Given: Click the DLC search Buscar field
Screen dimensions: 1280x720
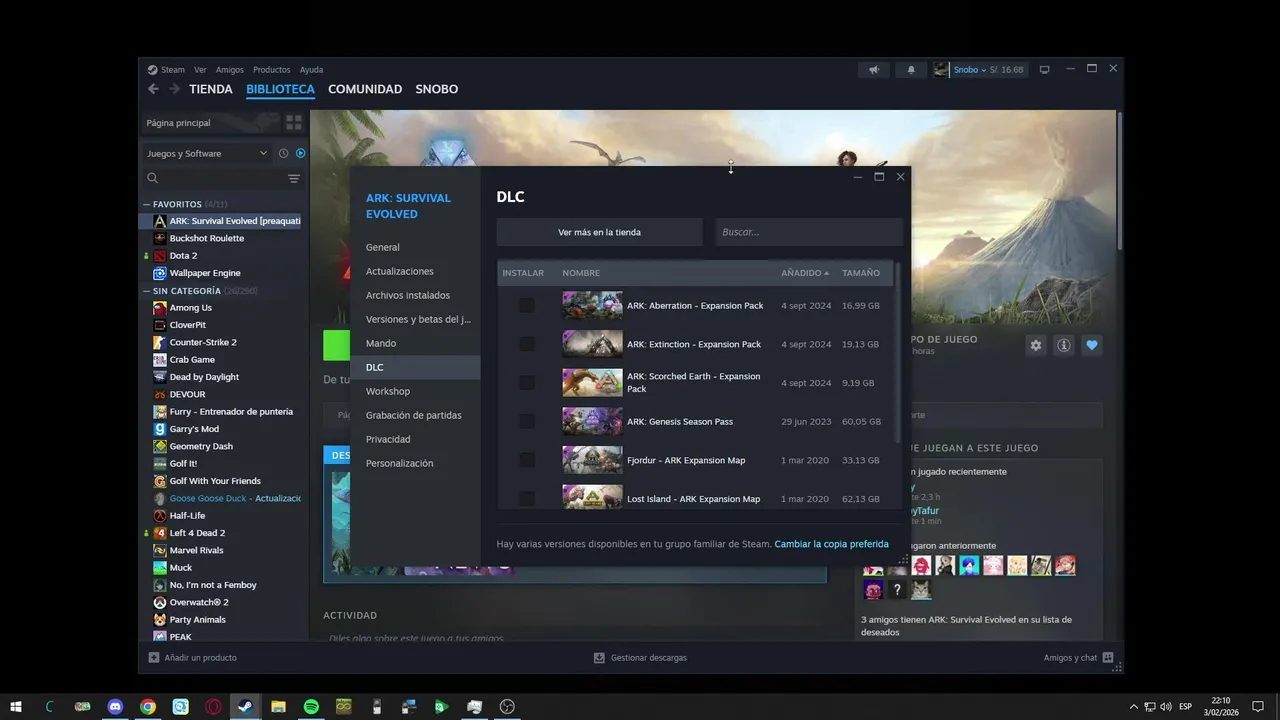Looking at the screenshot, I should tap(809, 232).
